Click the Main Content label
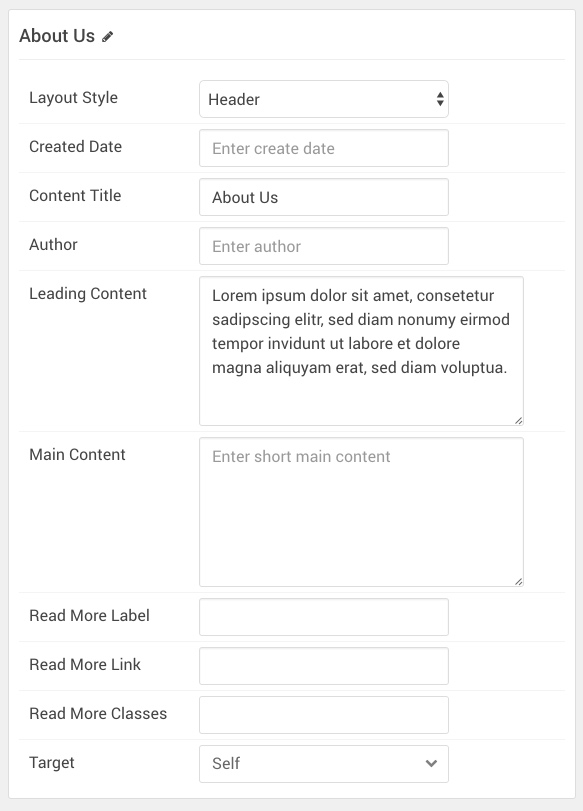 pyautogui.click(x=77, y=455)
